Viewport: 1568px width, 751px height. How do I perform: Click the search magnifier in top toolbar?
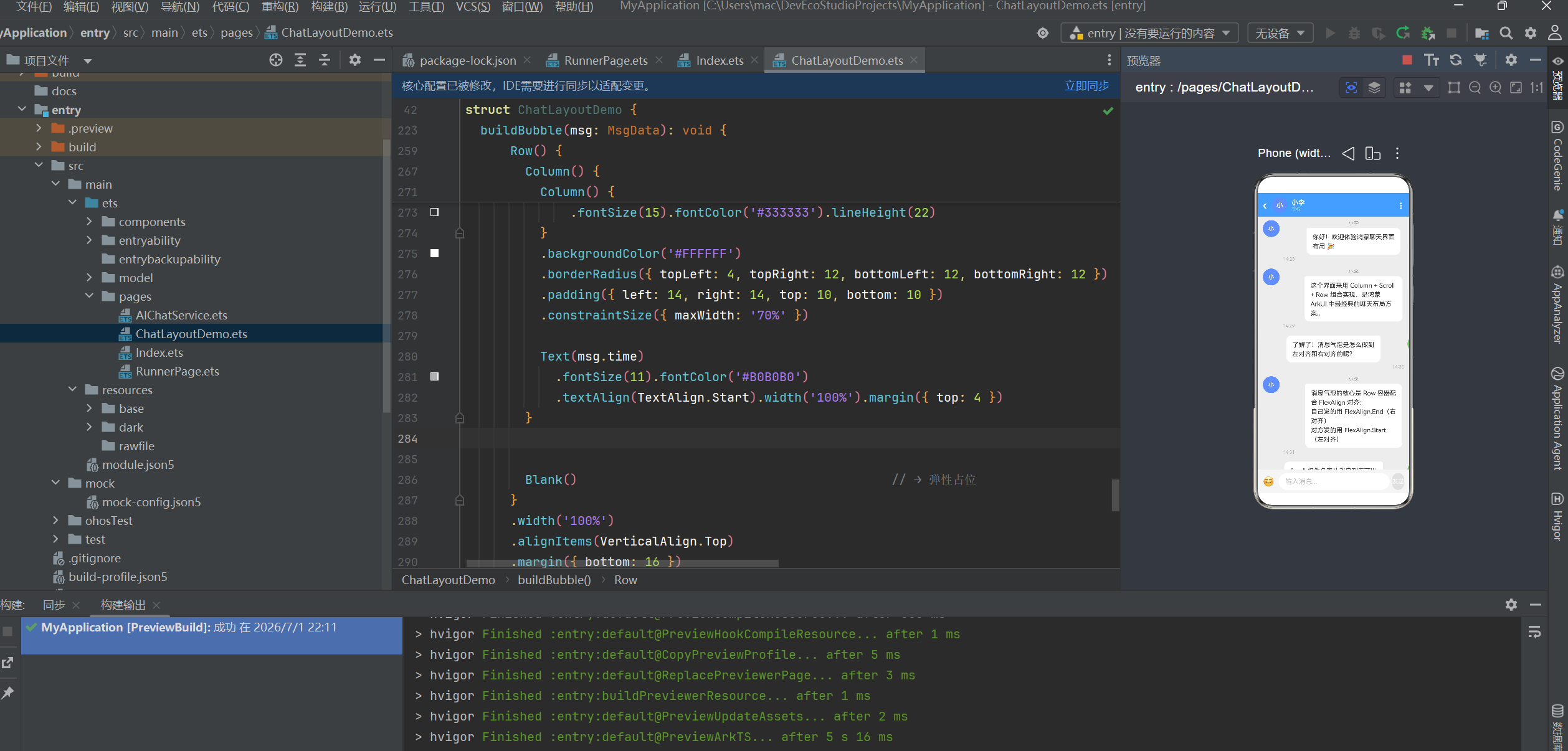[1506, 33]
